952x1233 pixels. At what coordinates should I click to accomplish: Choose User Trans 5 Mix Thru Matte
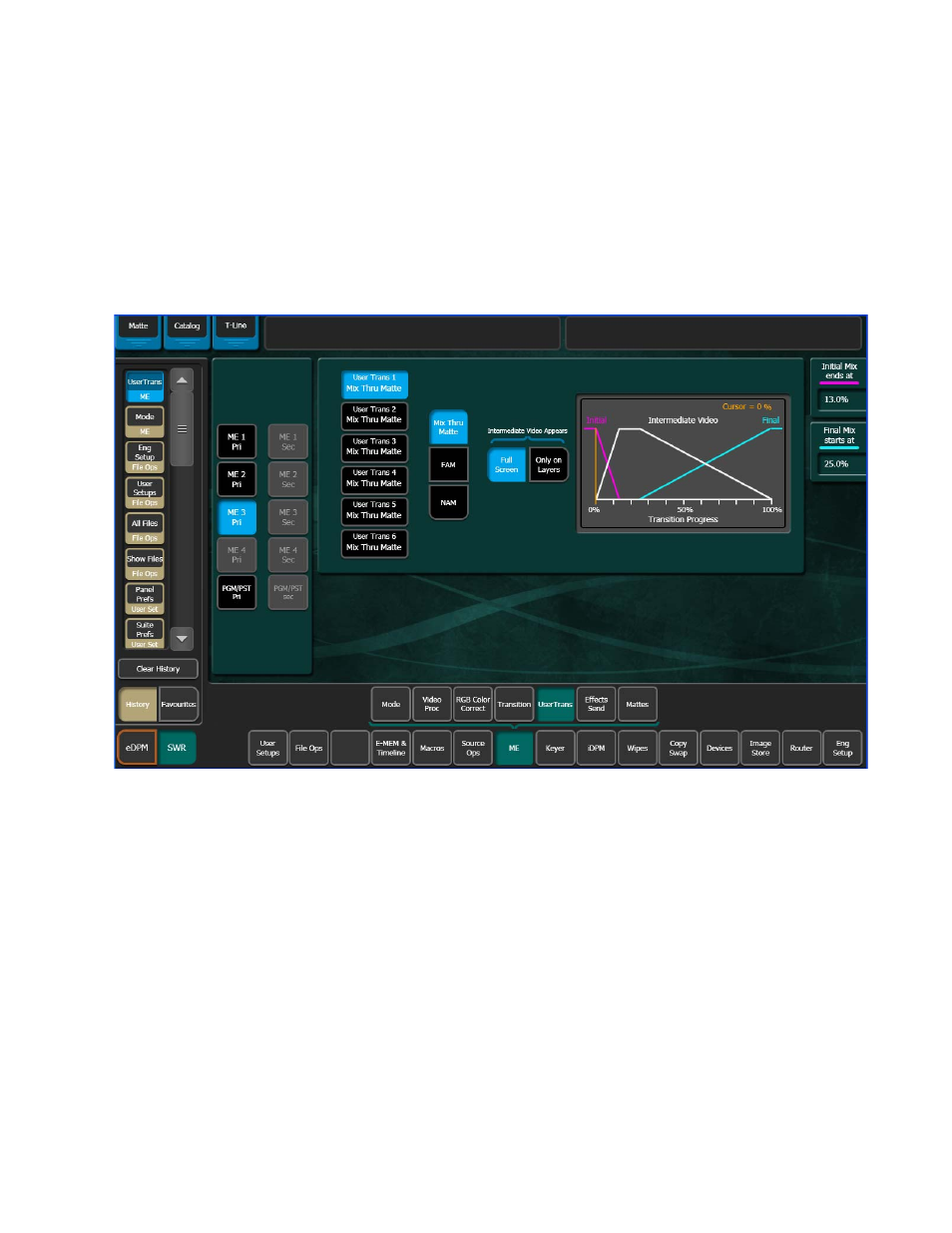(374, 510)
